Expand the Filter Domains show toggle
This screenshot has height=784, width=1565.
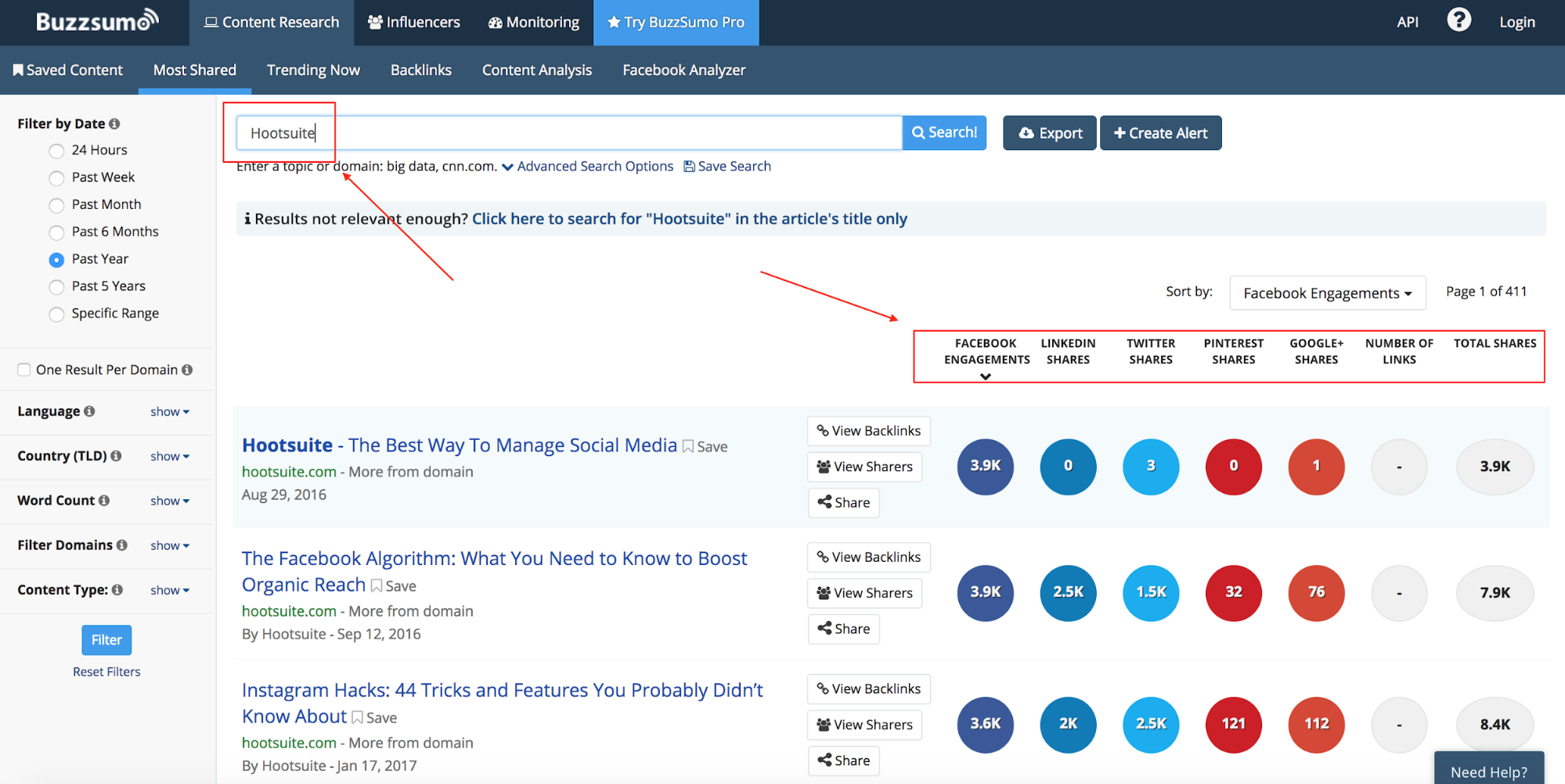coord(170,545)
